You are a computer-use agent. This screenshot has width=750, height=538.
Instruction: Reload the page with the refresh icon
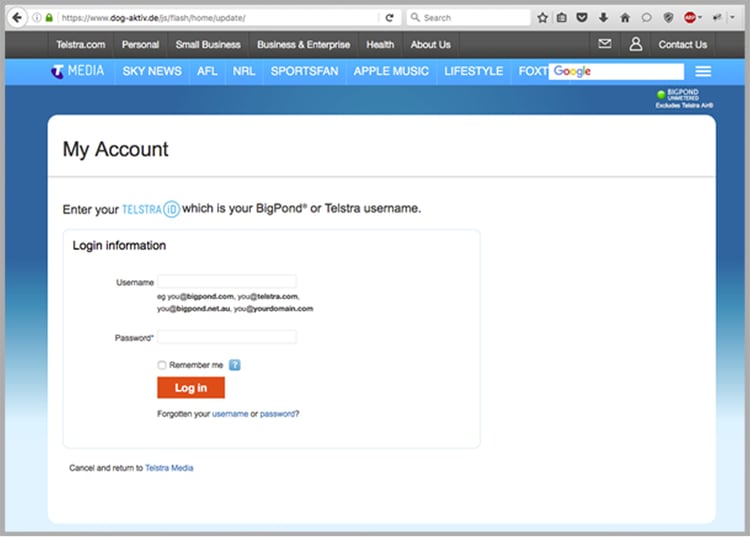coord(389,18)
